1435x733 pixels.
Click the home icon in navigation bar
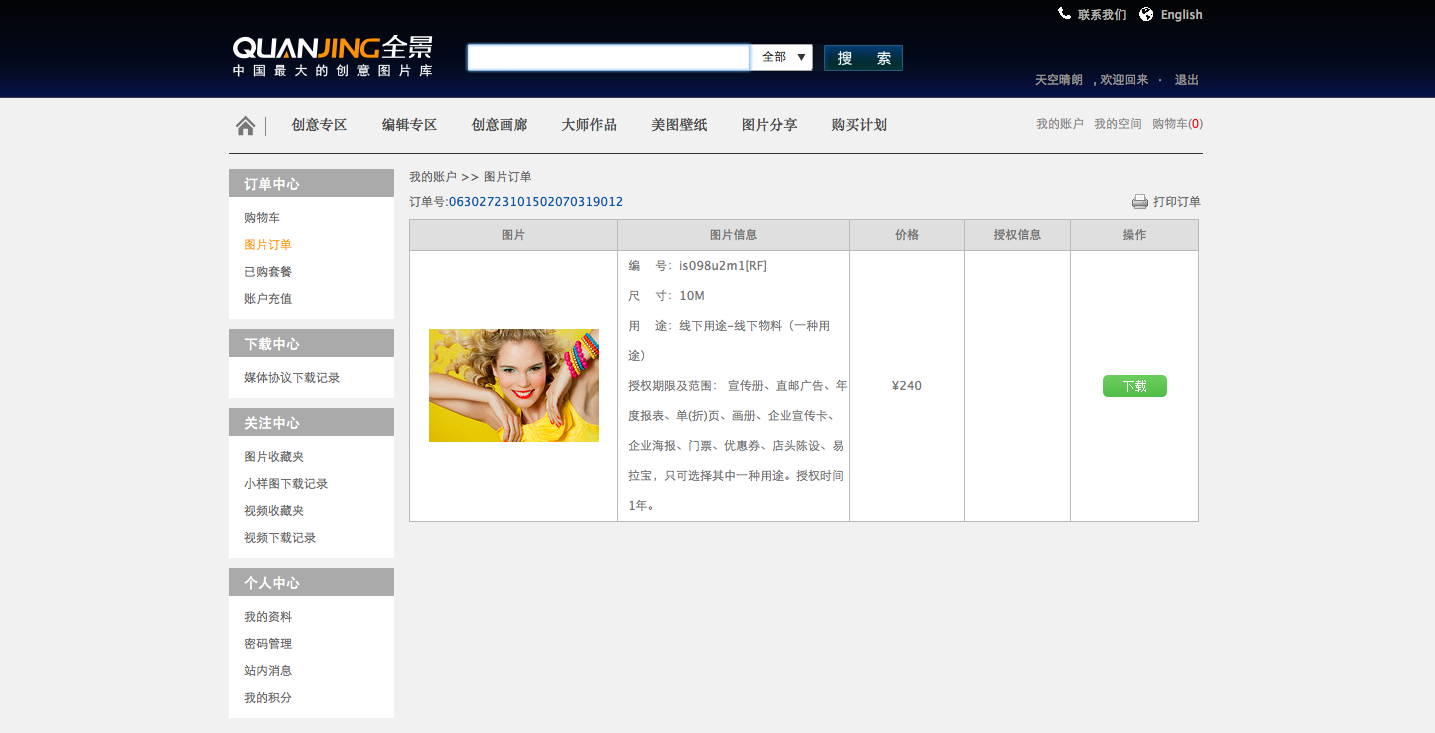245,125
